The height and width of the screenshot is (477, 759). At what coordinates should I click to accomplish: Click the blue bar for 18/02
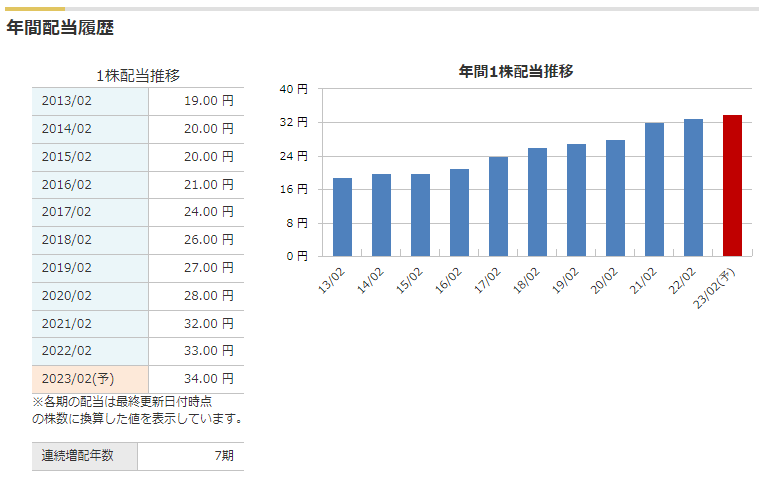[x=537, y=202]
